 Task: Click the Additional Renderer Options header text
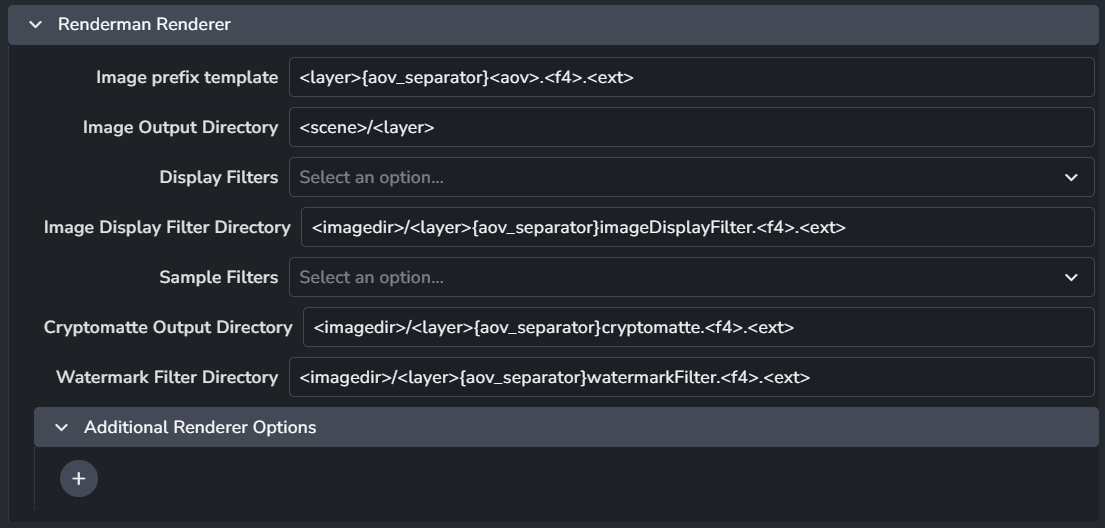click(x=200, y=427)
